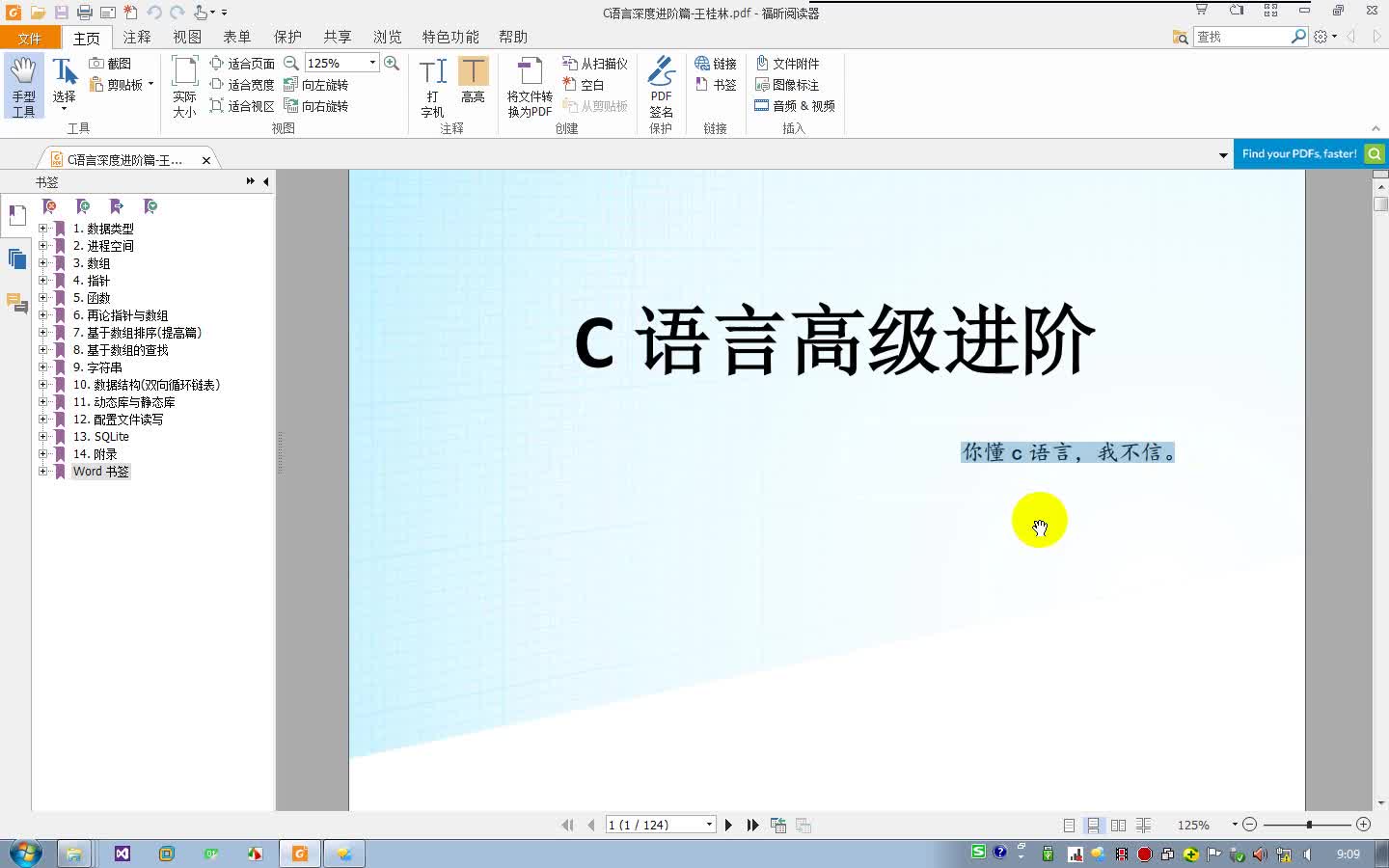Add a Bookmark (书签) from ribbon
The height and width of the screenshot is (868, 1389).
click(716, 85)
